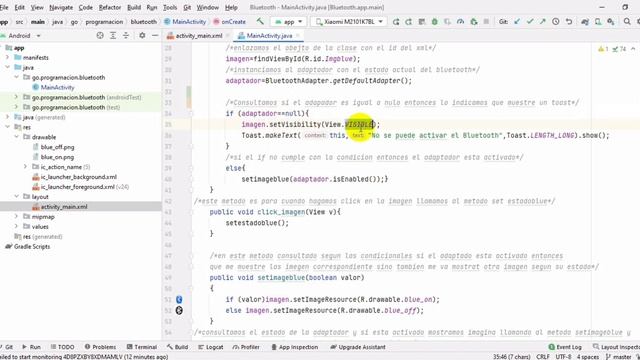
Task: Open the Terminal tool window
Action: click(x=142, y=347)
